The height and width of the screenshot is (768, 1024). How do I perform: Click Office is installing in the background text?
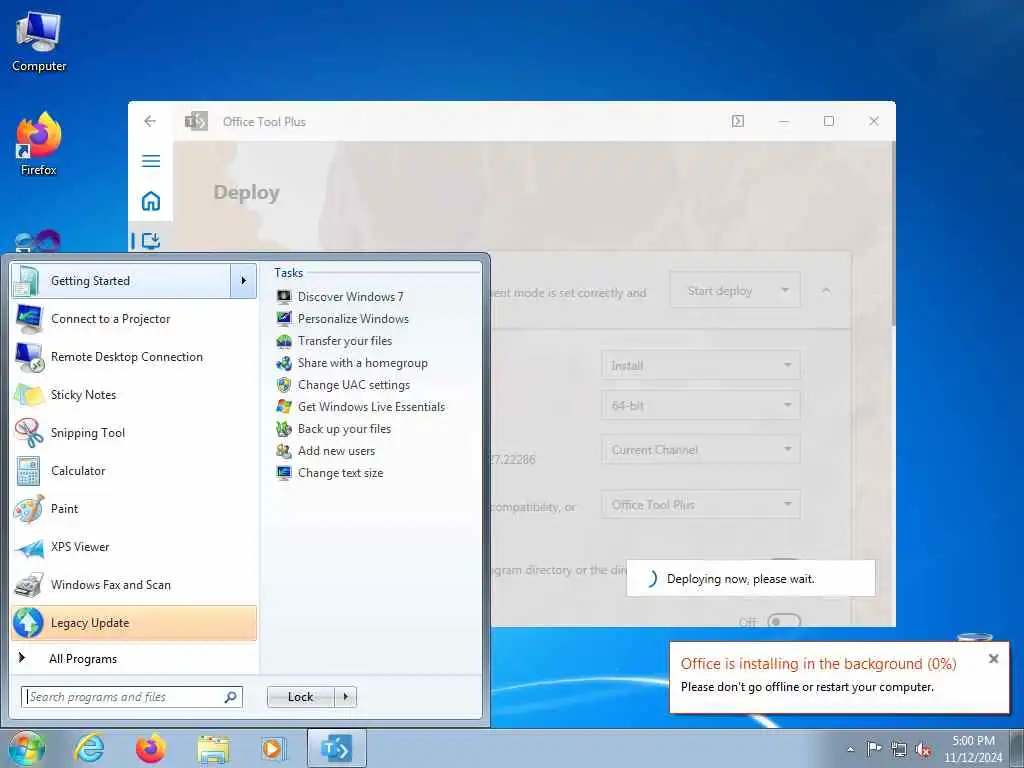tap(818, 664)
